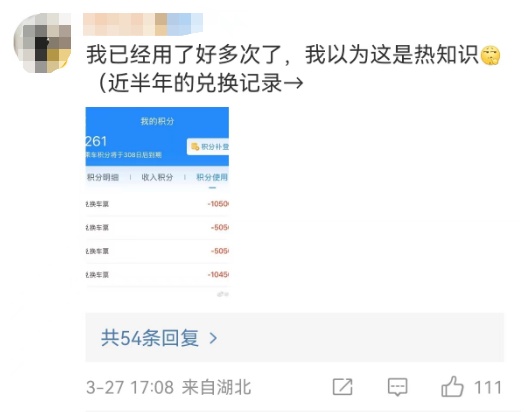
Task: Click the 111 like count
Action: tap(488, 387)
